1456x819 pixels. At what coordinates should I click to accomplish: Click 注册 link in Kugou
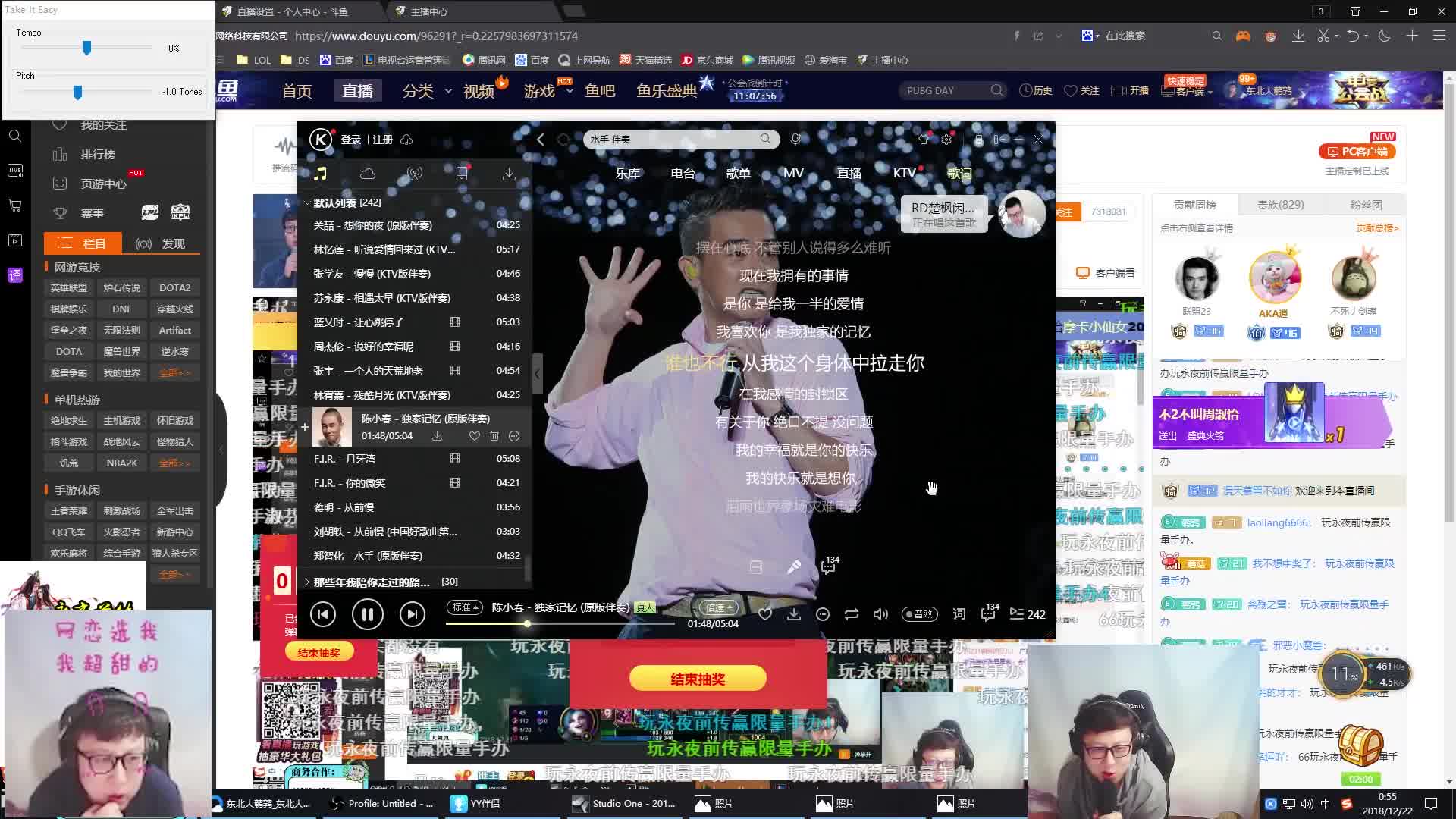[x=383, y=140]
